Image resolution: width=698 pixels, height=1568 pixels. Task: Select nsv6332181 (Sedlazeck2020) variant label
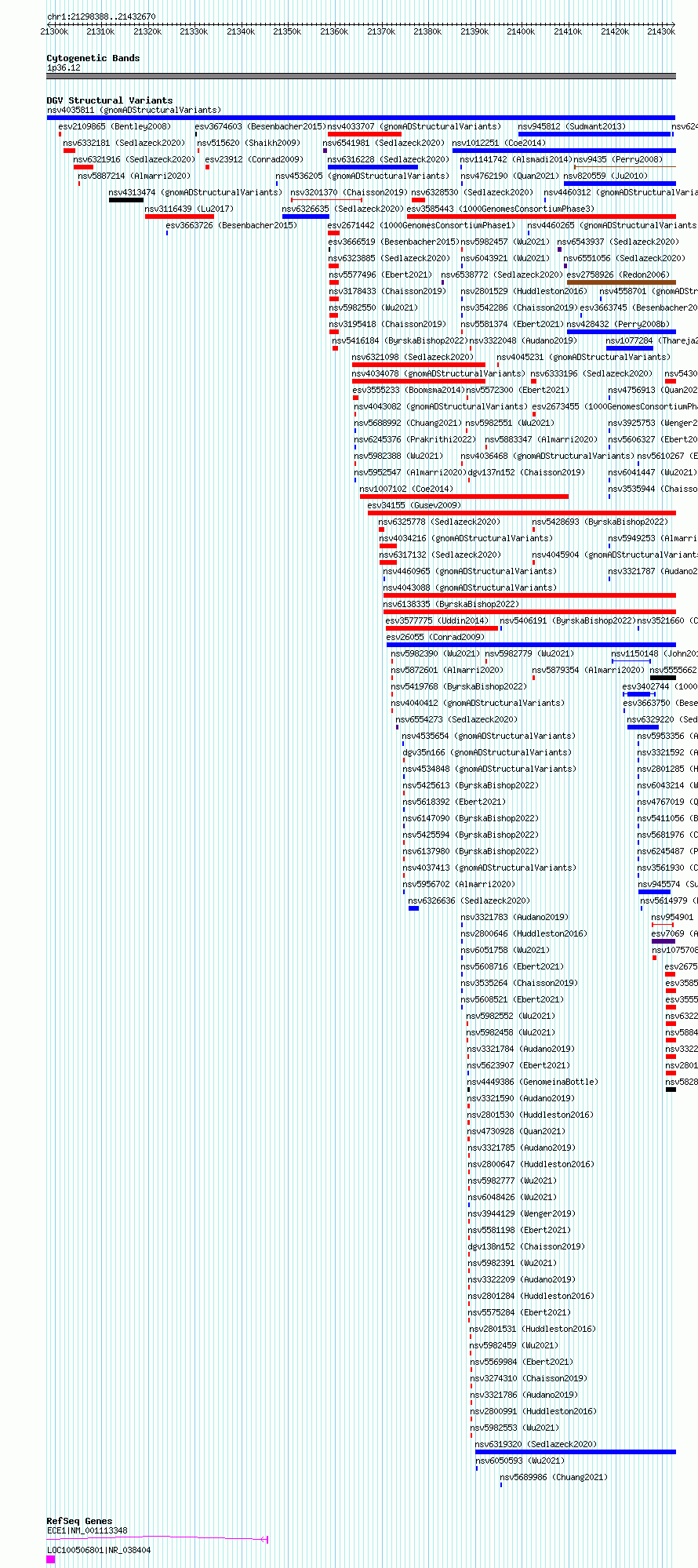[x=125, y=144]
